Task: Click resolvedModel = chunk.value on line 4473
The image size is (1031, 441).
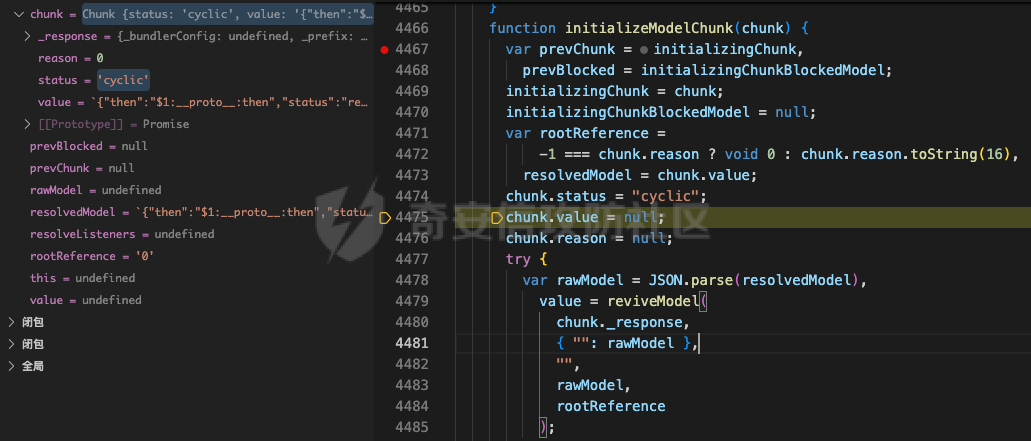Action: tap(636, 175)
